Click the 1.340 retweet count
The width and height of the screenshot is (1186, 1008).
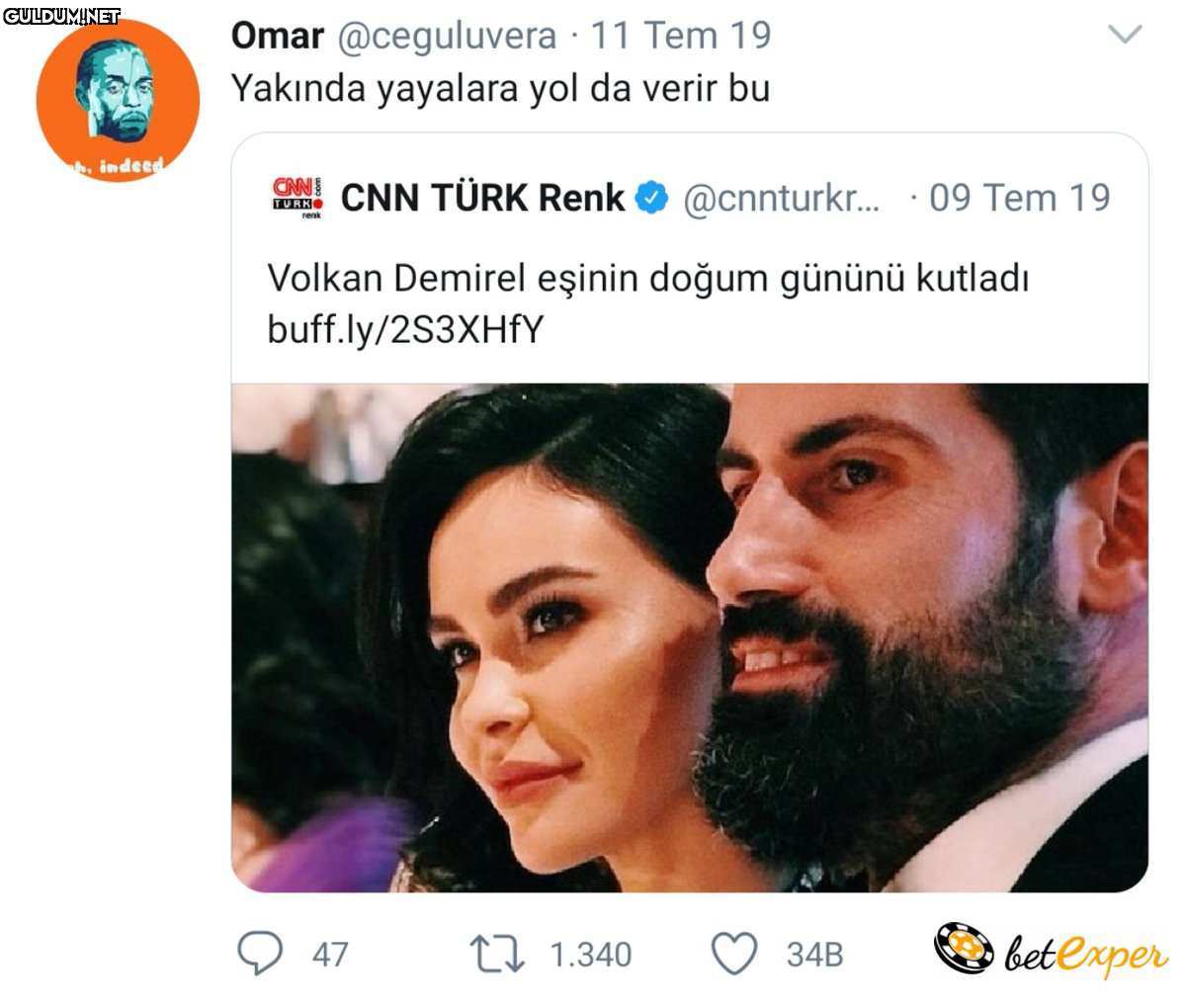point(590,955)
